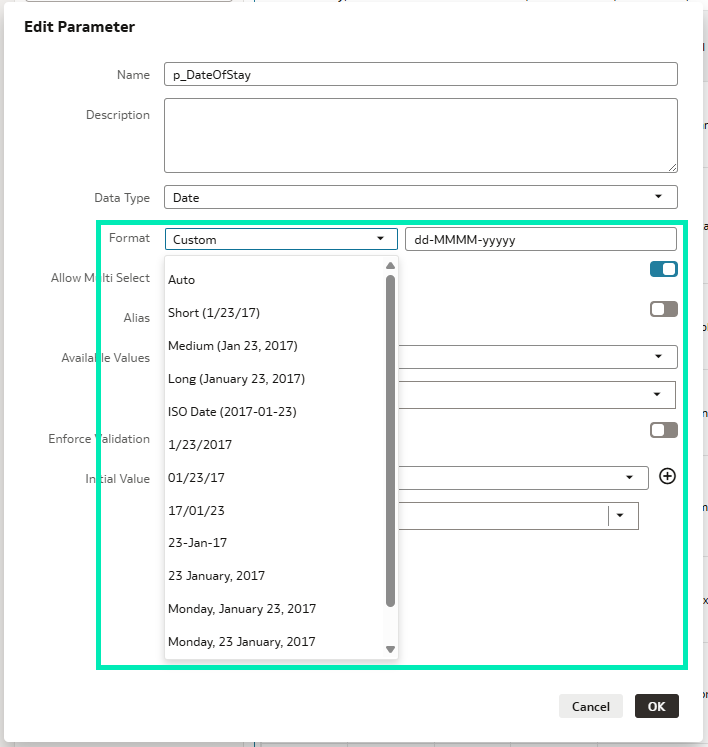Click the custom format field dd-MMMM-yyyyy
This screenshot has width=708, height=747.
click(540, 239)
